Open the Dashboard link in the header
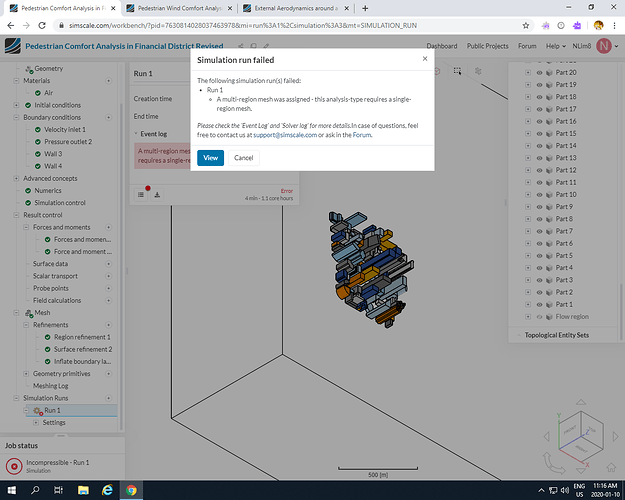625x500 pixels. 442,46
